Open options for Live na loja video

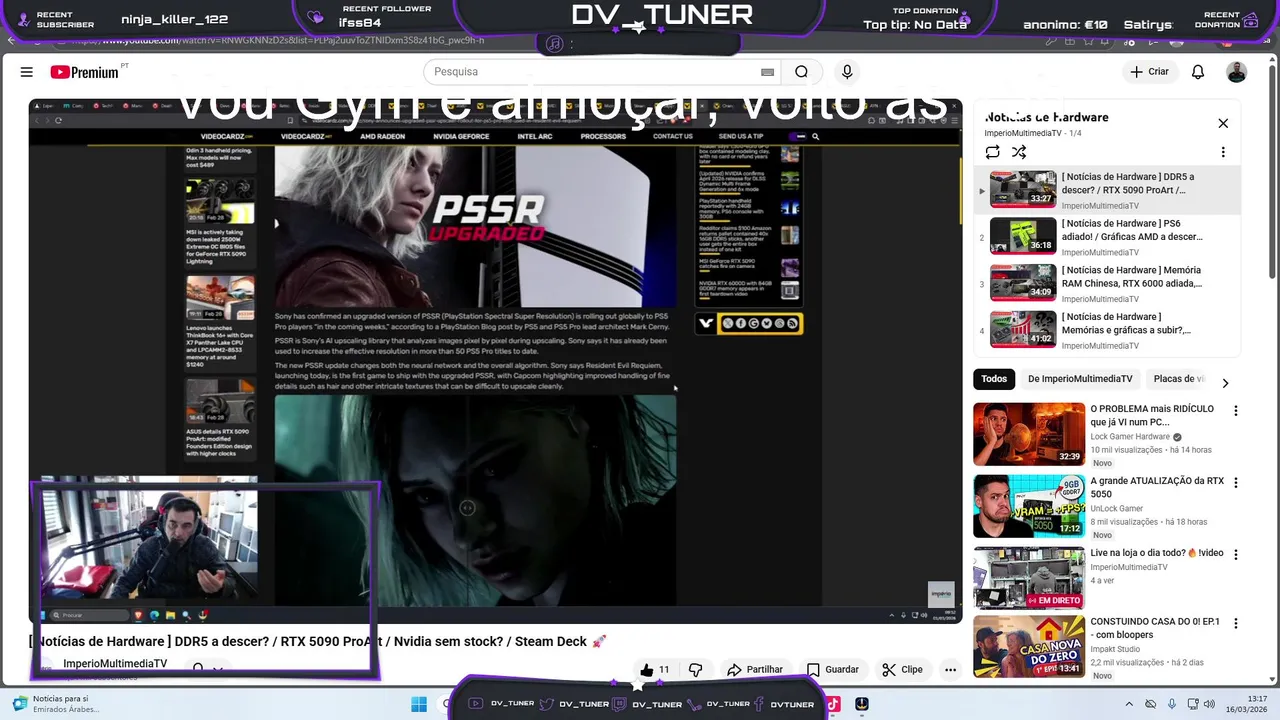(x=1236, y=555)
